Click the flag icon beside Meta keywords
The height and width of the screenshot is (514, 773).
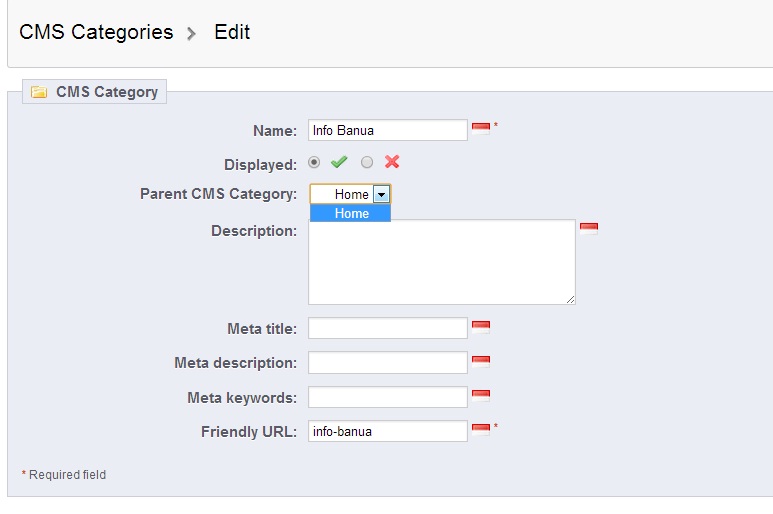(x=481, y=395)
